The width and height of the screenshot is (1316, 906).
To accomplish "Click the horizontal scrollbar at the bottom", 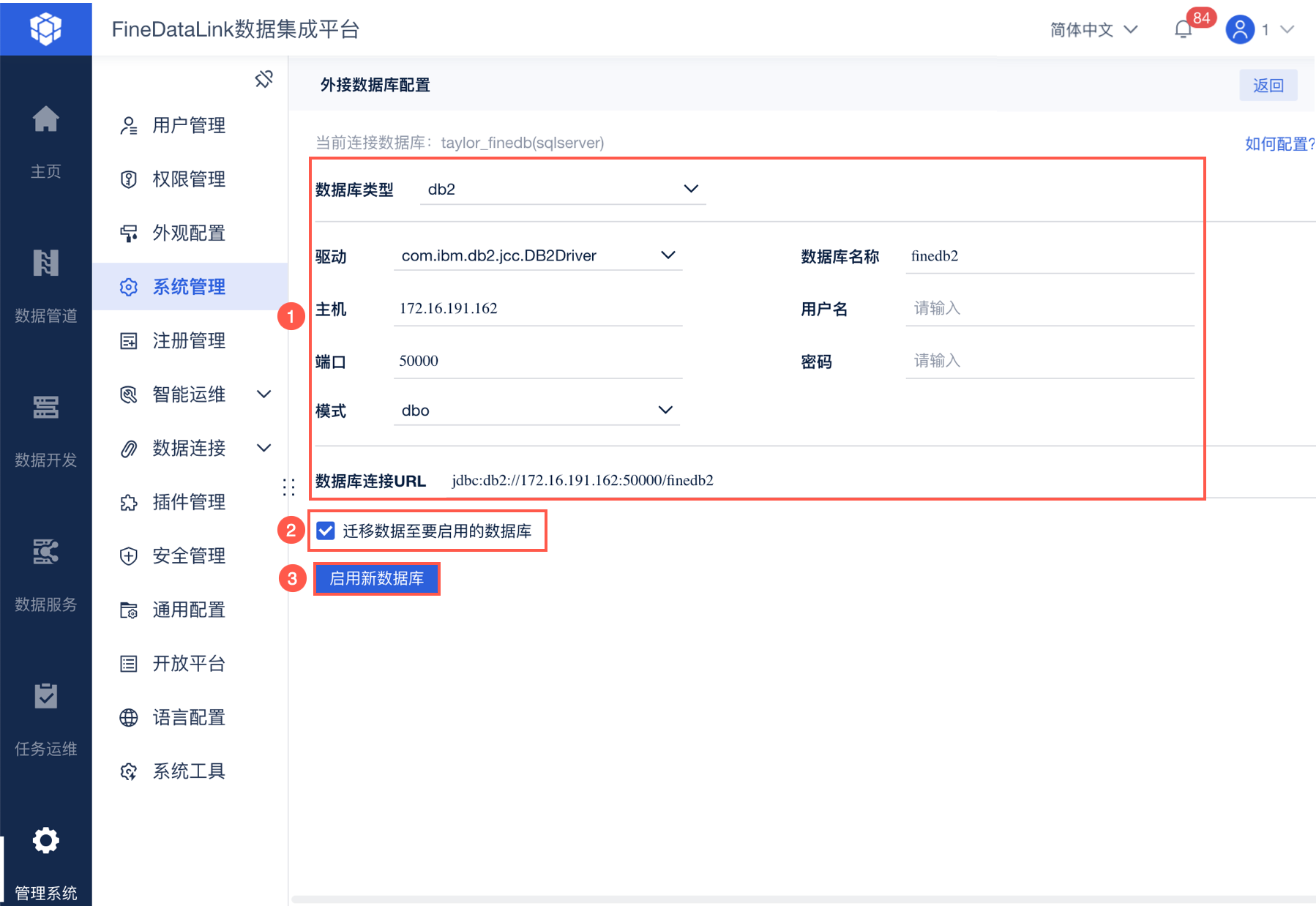I will click(x=803, y=899).
